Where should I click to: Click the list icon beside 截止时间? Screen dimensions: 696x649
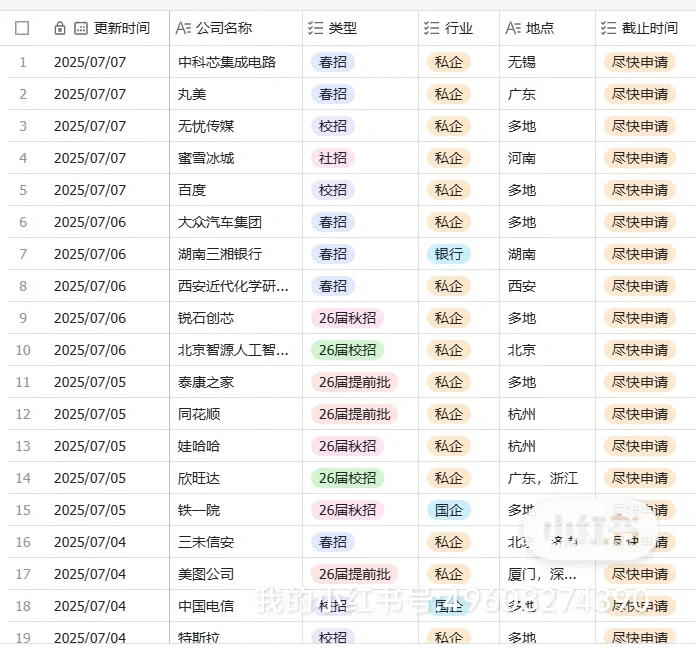pyautogui.click(x=609, y=28)
